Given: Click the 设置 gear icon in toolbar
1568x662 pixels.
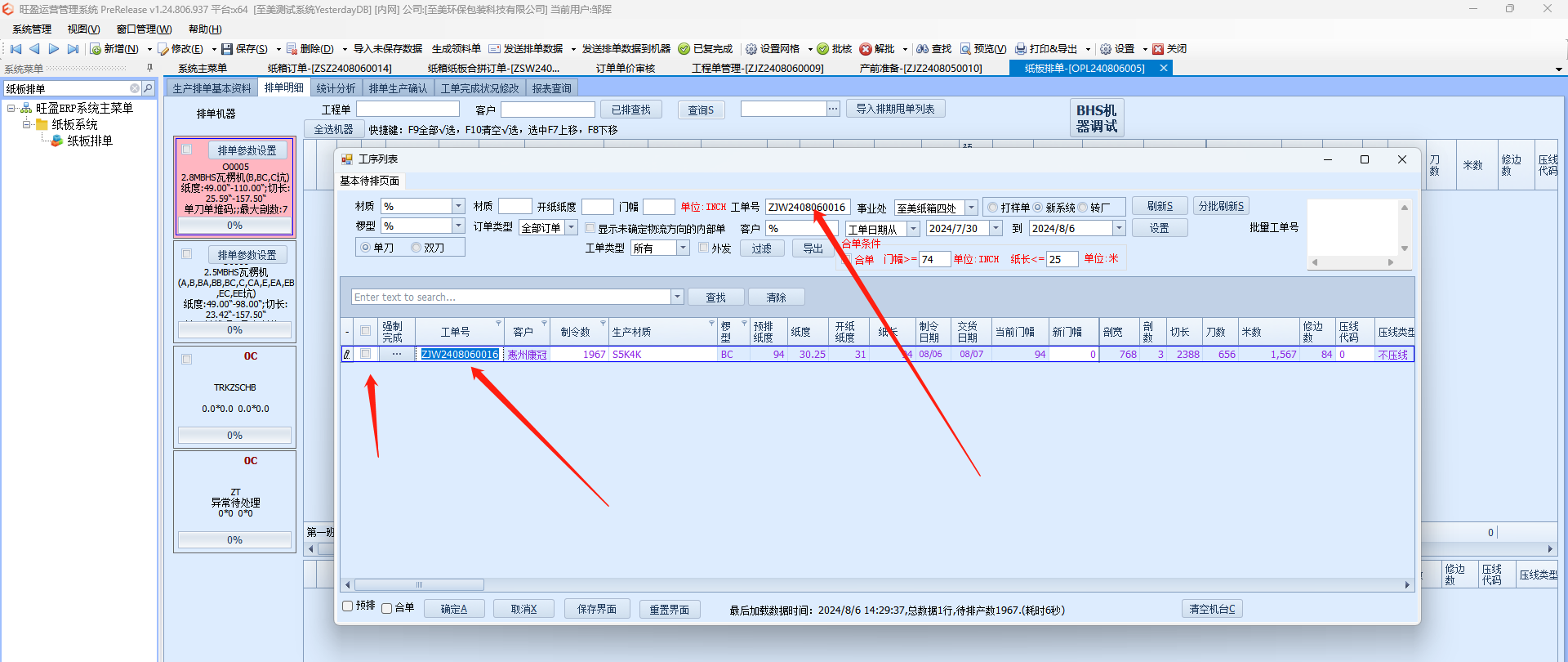Looking at the screenshot, I should 1106,49.
